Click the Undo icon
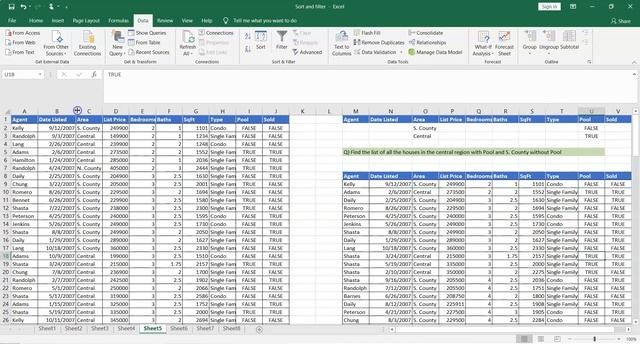Screen dimensions: 640x360 coord(23,7)
